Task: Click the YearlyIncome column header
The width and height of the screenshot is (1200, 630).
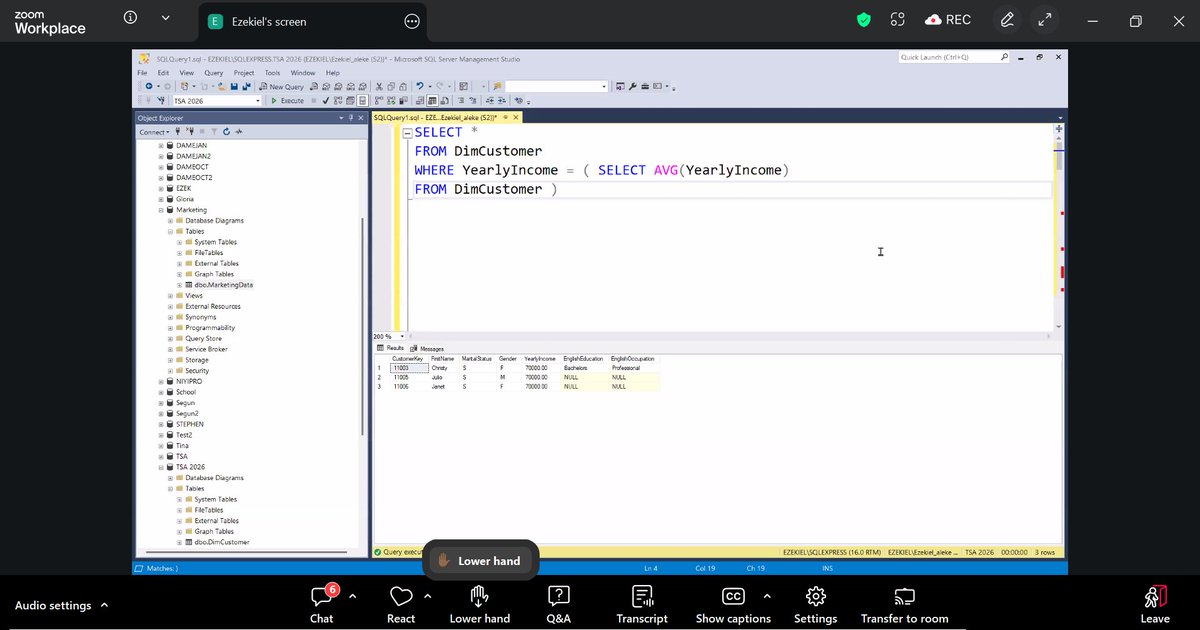Action: (x=541, y=358)
